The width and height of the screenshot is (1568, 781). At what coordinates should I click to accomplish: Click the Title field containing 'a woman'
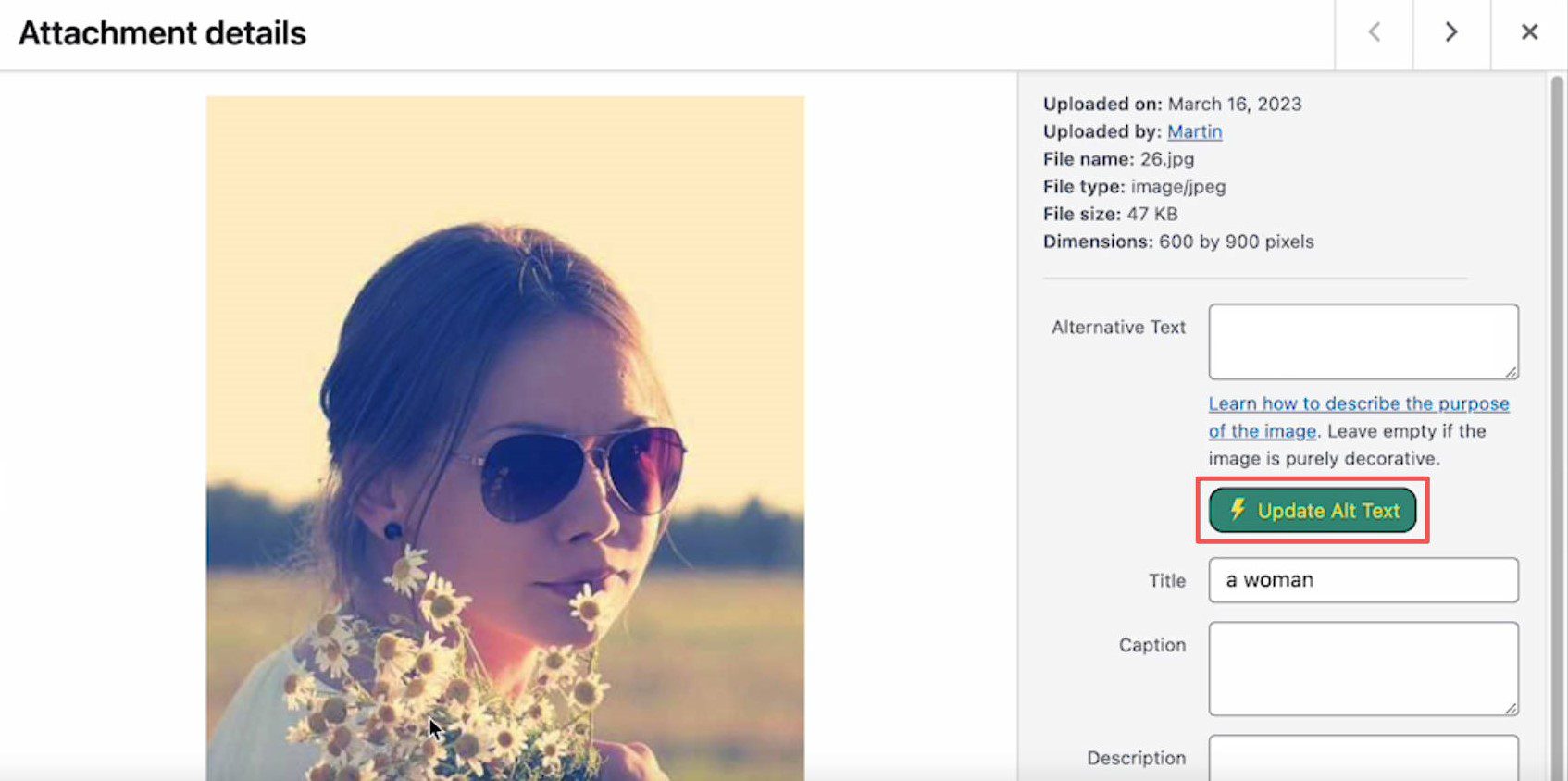click(1363, 580)
